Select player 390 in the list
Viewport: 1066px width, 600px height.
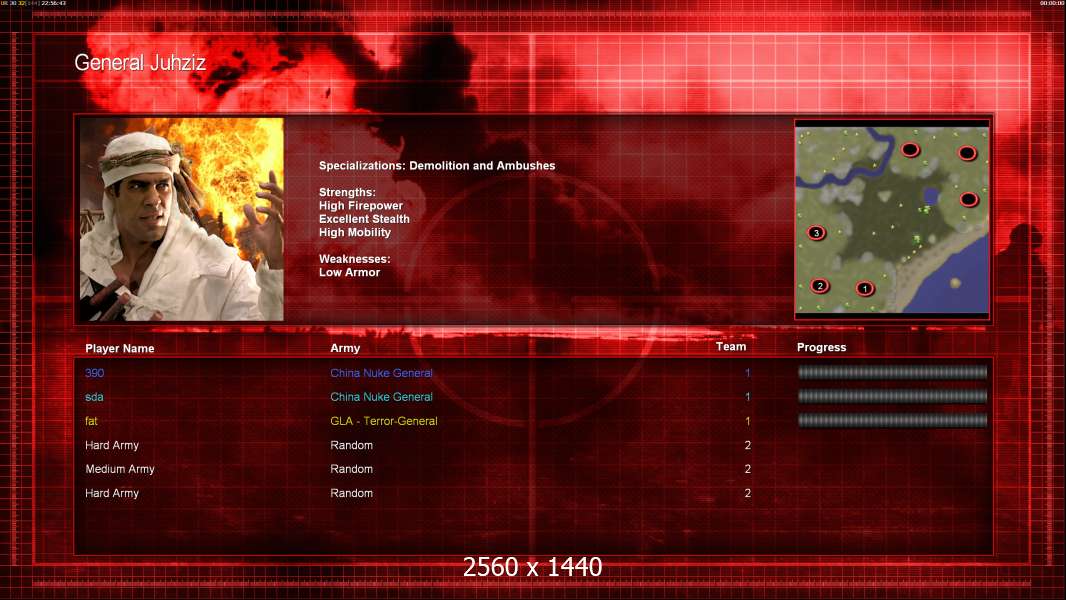coord(94,373)
